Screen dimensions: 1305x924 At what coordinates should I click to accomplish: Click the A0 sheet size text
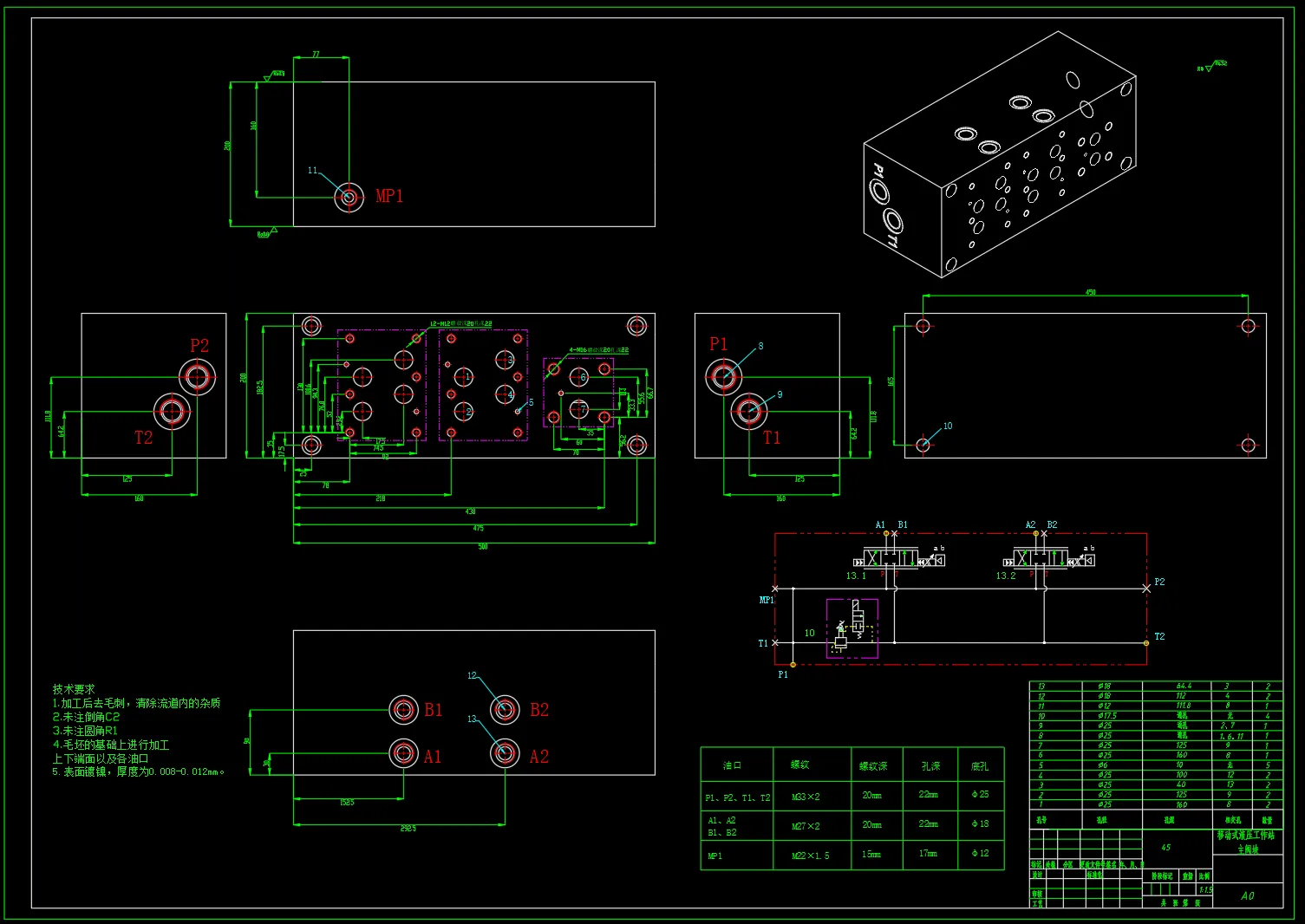(1248, 896)
